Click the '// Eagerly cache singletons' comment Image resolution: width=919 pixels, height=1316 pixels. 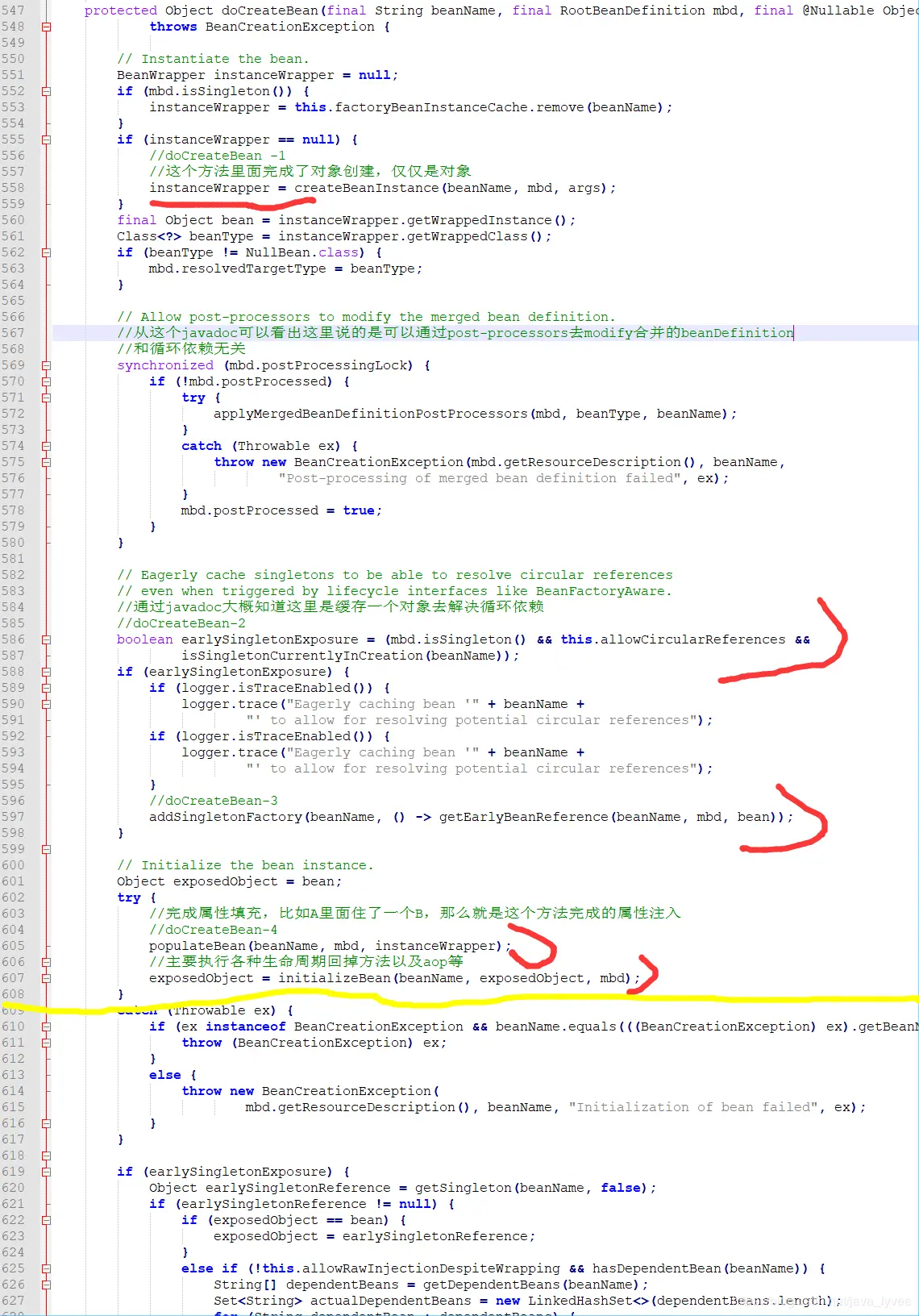(395, 575)
